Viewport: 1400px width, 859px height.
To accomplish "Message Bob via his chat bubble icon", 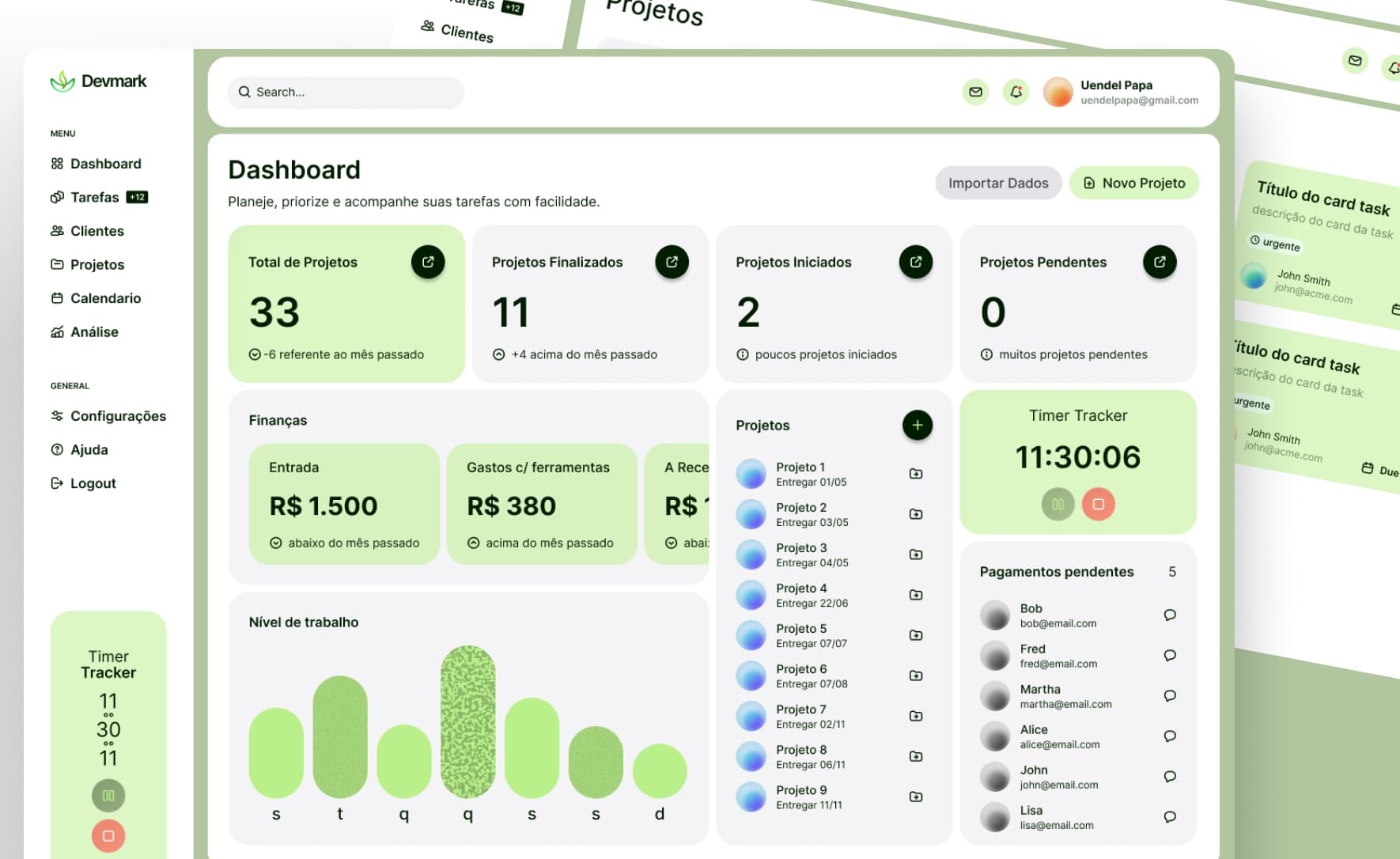I will click(1170, 615).
